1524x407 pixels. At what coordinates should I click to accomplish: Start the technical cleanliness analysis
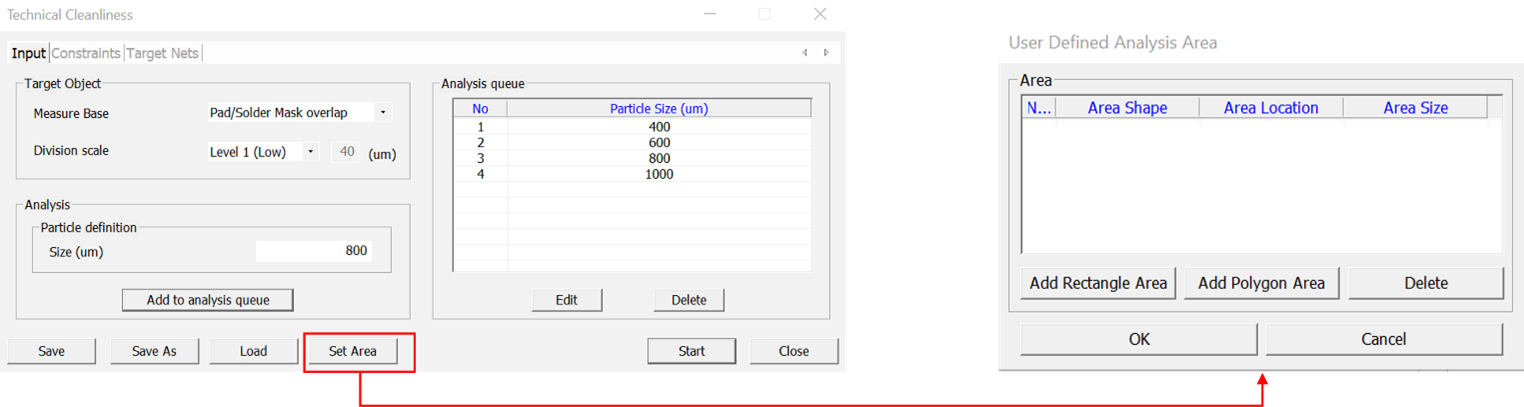(691, 351)
